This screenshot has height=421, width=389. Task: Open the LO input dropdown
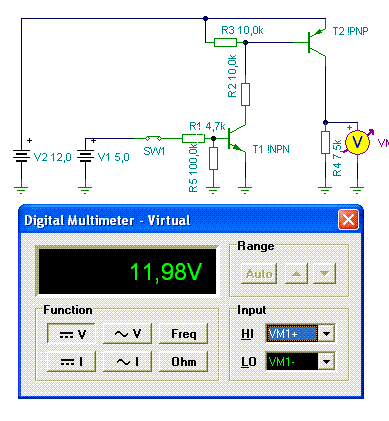(326, 361)
